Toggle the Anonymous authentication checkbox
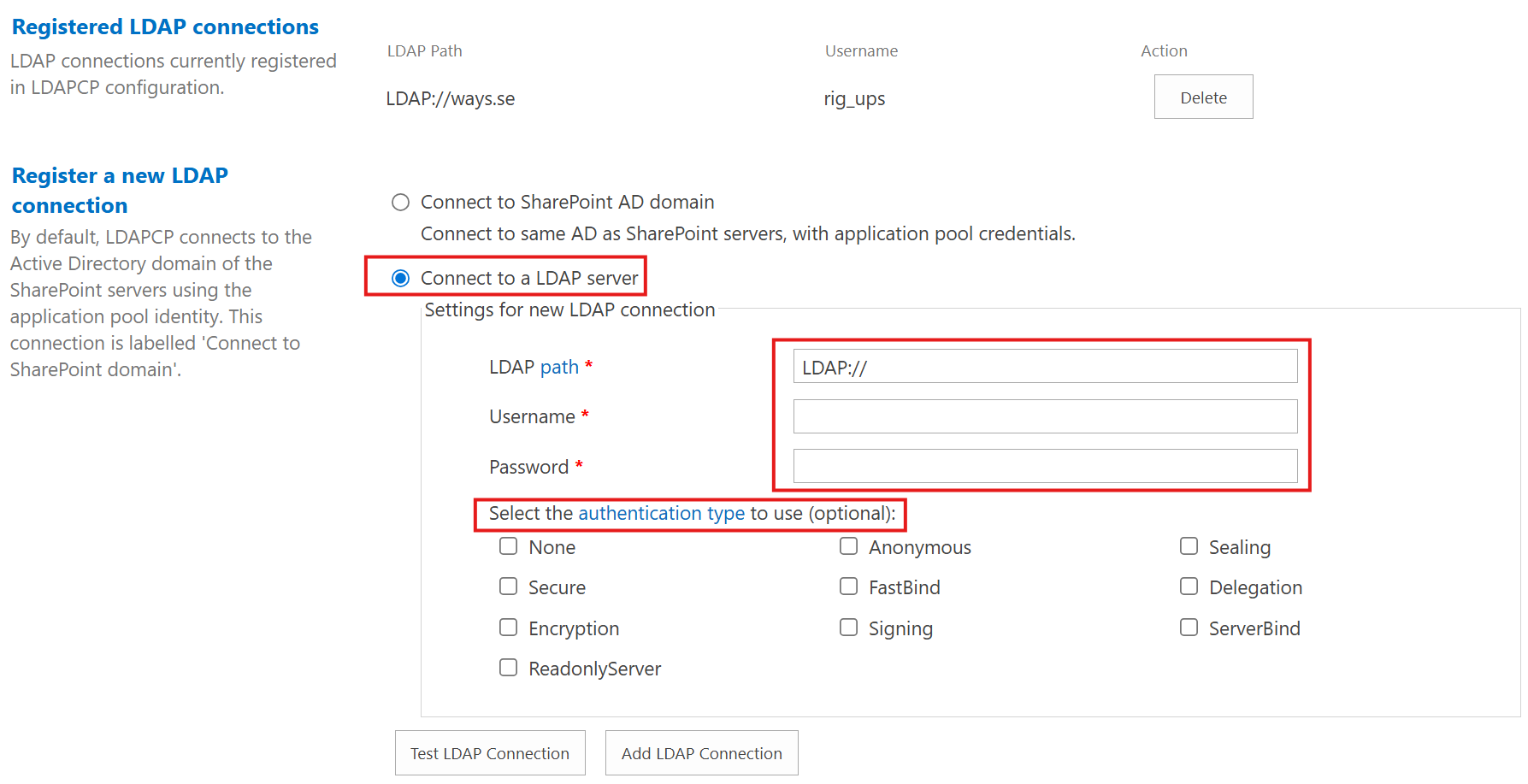 [x=848, y=546]
